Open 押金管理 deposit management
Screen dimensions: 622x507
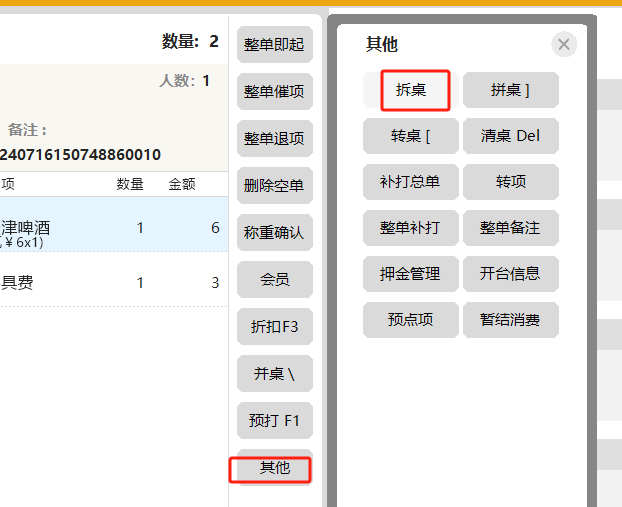tap(411, 274)
